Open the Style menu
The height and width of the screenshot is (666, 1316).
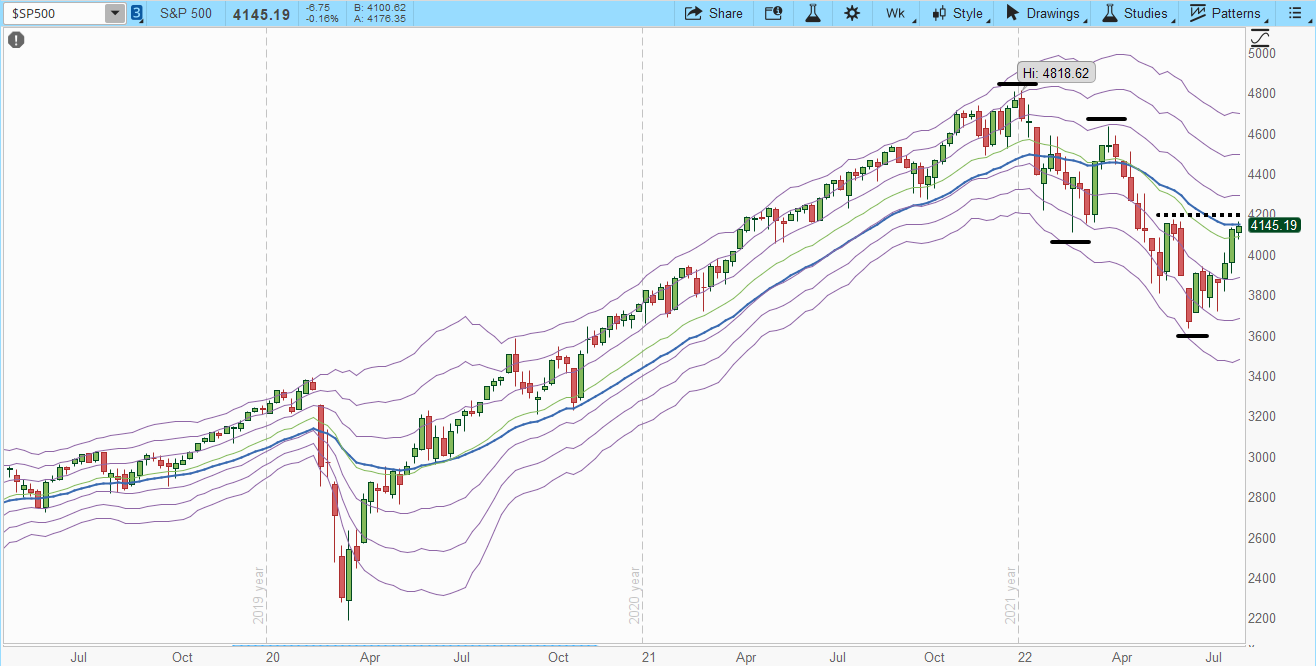(x=959, y=13)
